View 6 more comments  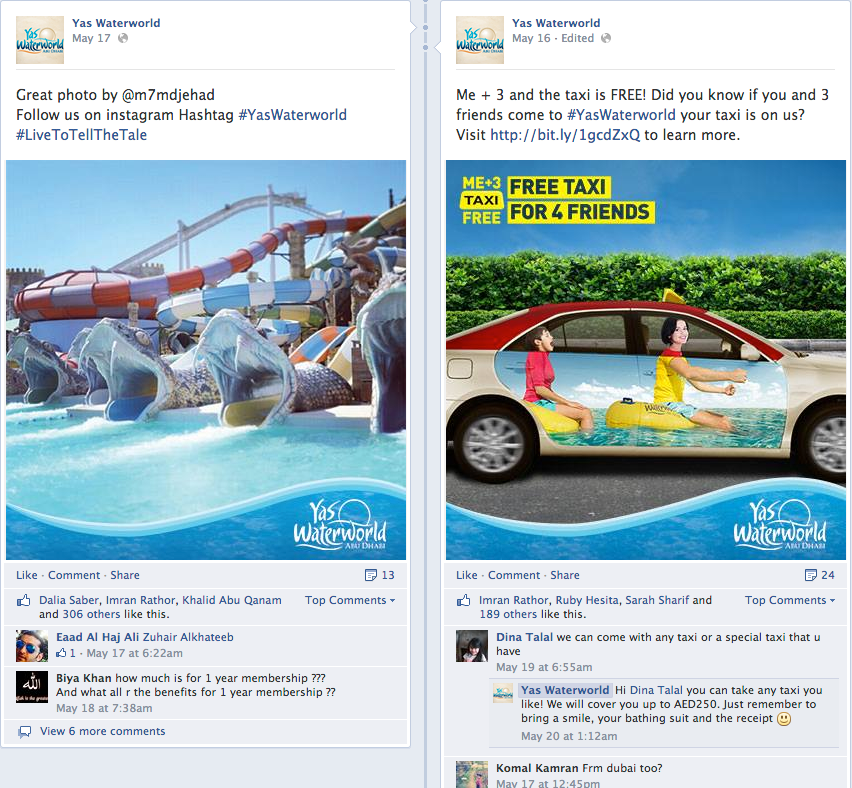point(102,731)
